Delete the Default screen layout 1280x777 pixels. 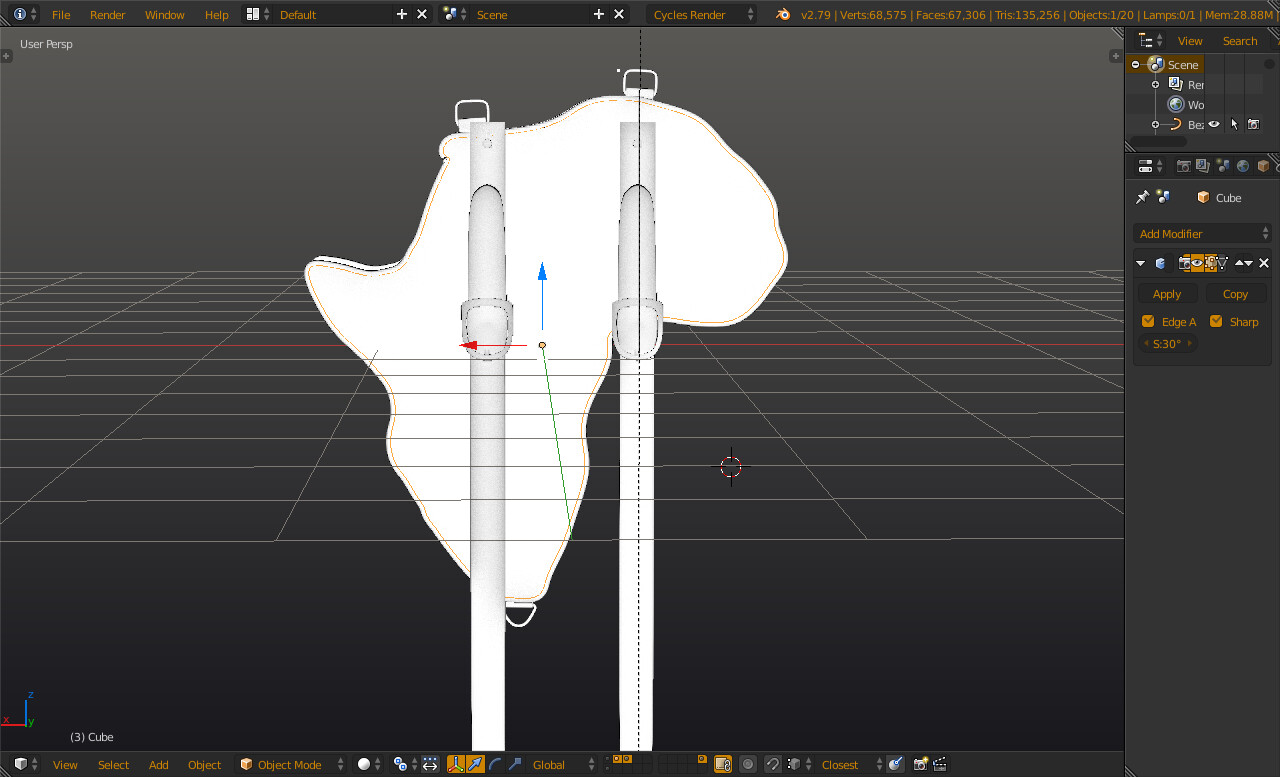click(x=422, y=14)
